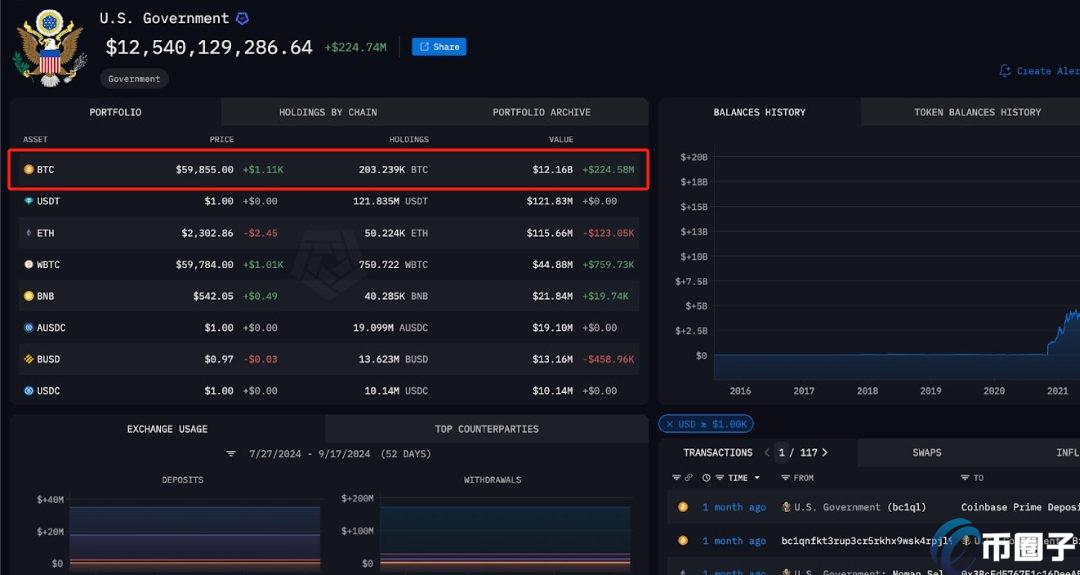Image resolution: width=1080 pixels, height=575 pixels.
Task: Click the U.S. Government eagle seal logo
Action: point(50,47)
